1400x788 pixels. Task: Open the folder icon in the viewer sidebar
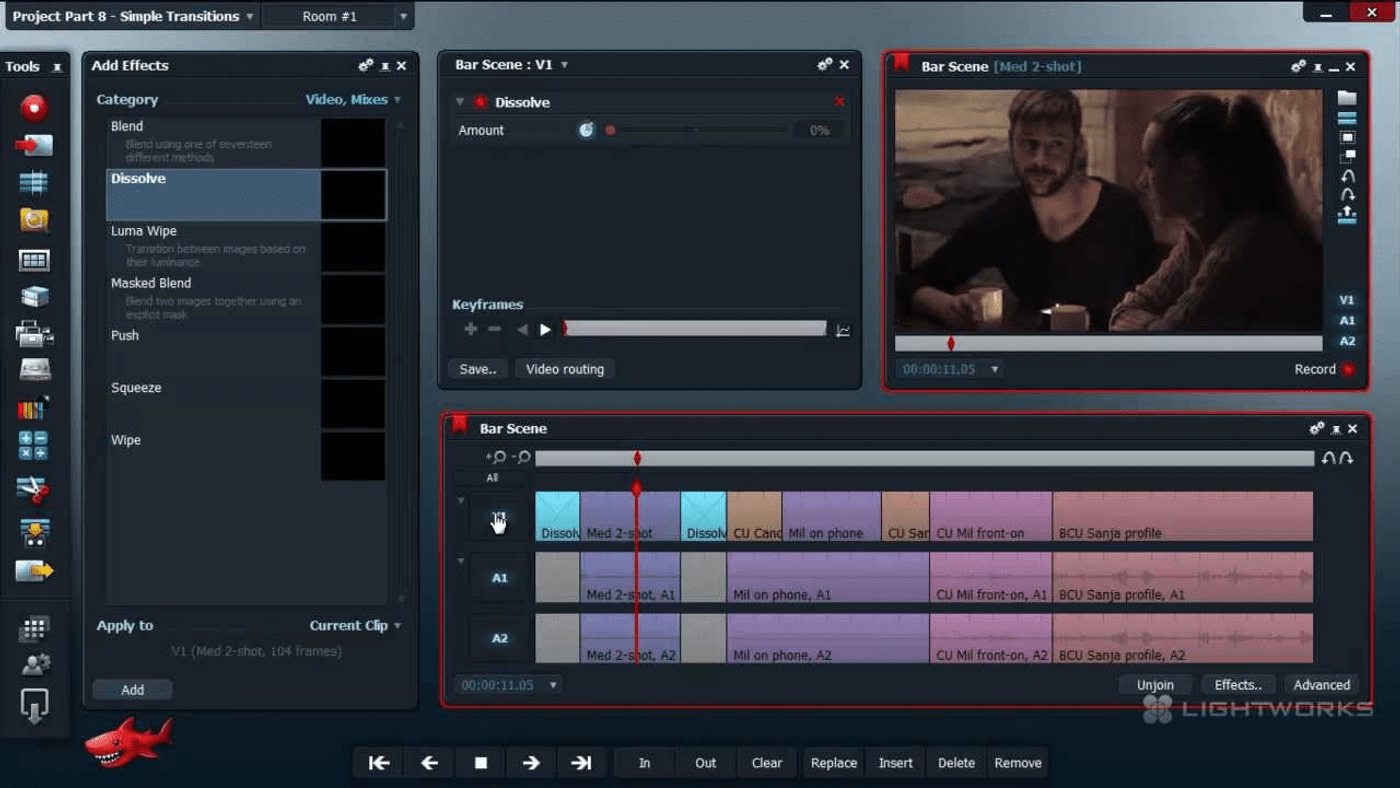coord(1347,95)
